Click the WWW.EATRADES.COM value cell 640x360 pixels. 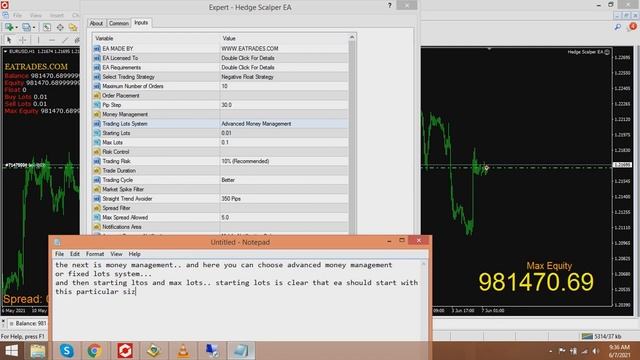point(284,49)
